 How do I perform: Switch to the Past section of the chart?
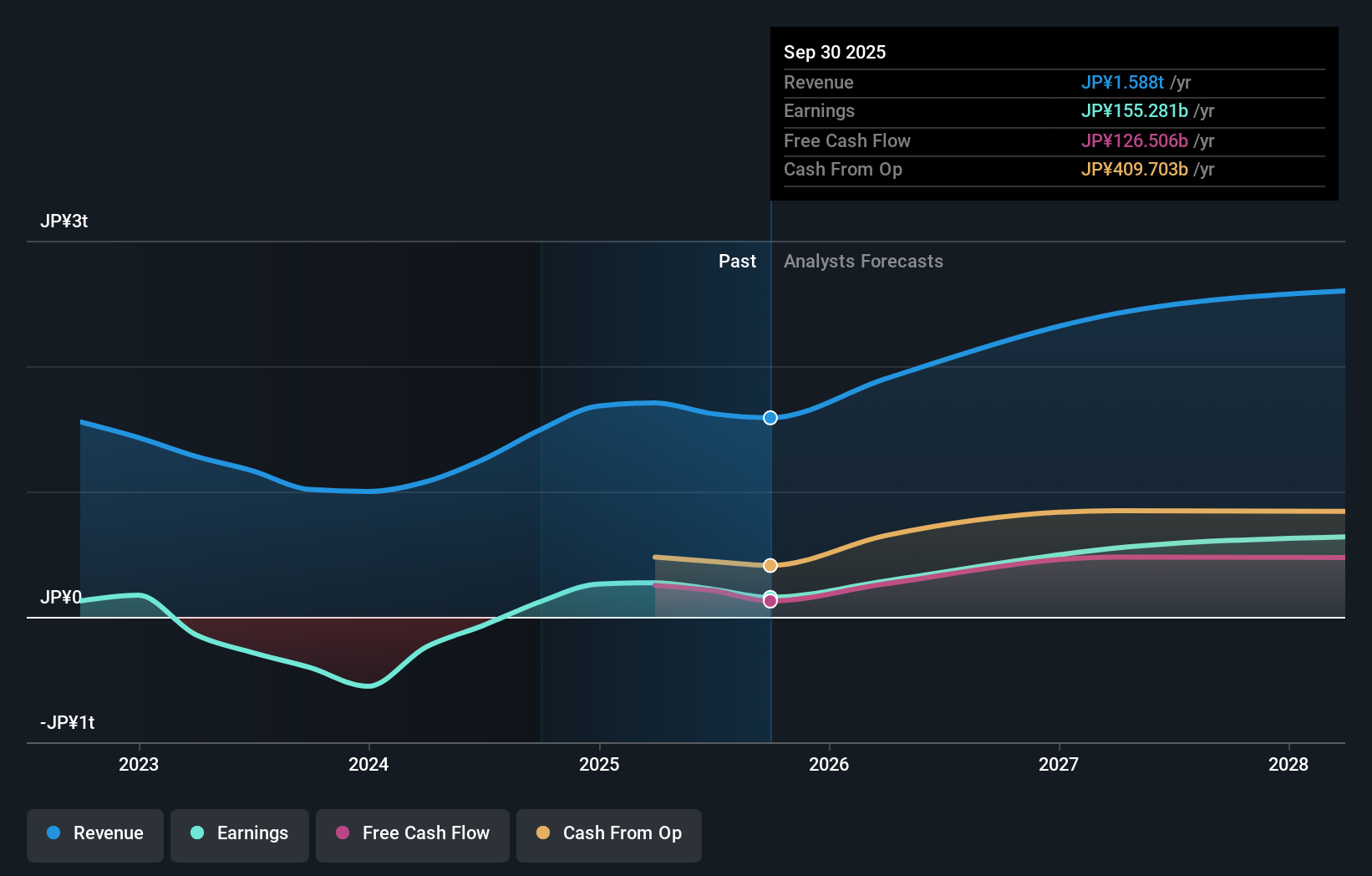pyautogui.click(x=737, y=261)
